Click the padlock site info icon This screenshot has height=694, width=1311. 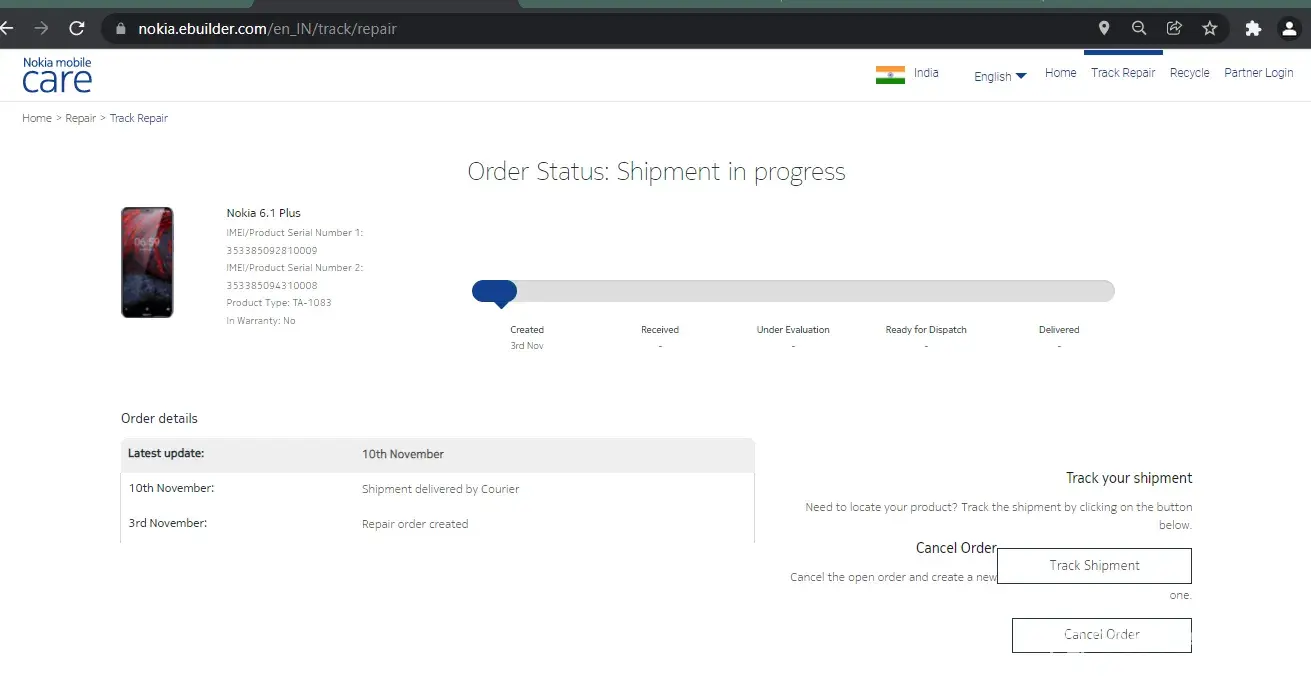120,29
